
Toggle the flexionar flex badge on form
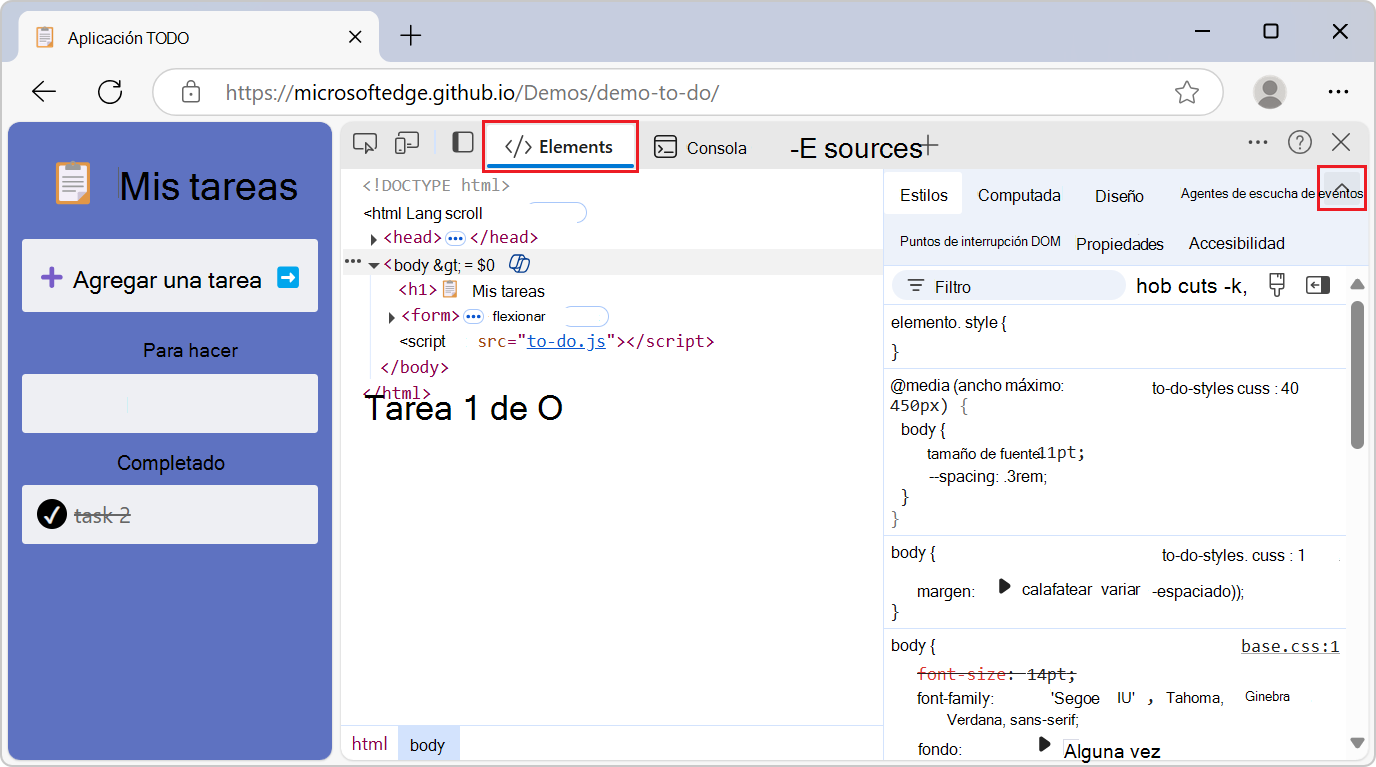[518, 317]
